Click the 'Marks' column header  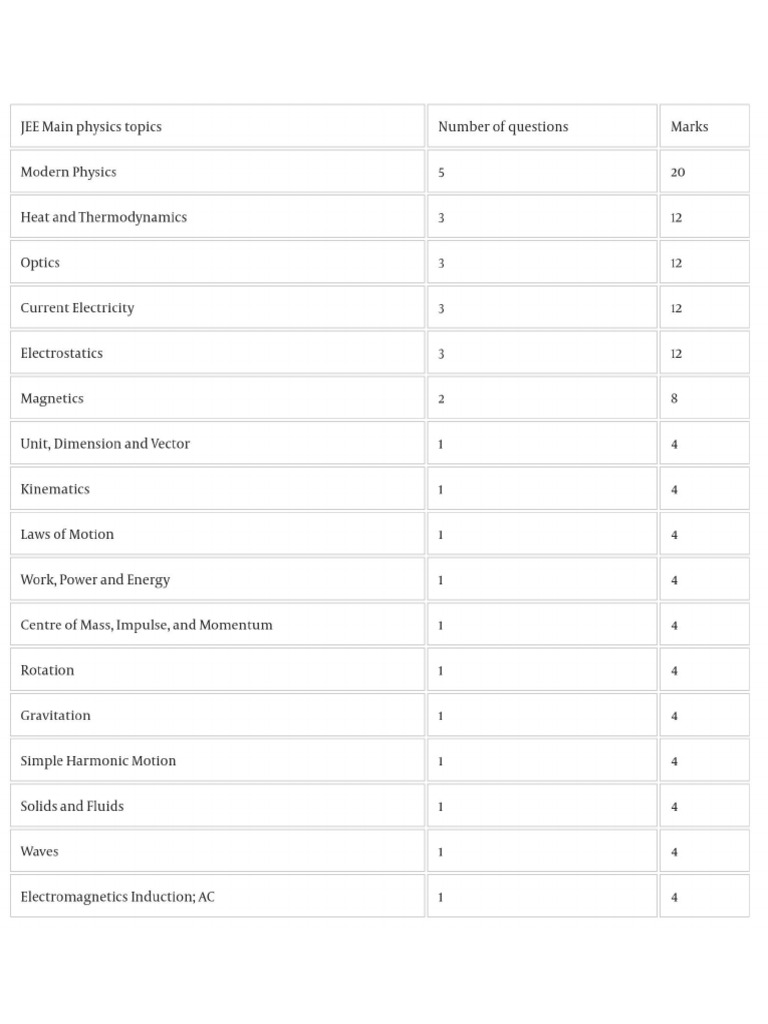coord(704,126)
